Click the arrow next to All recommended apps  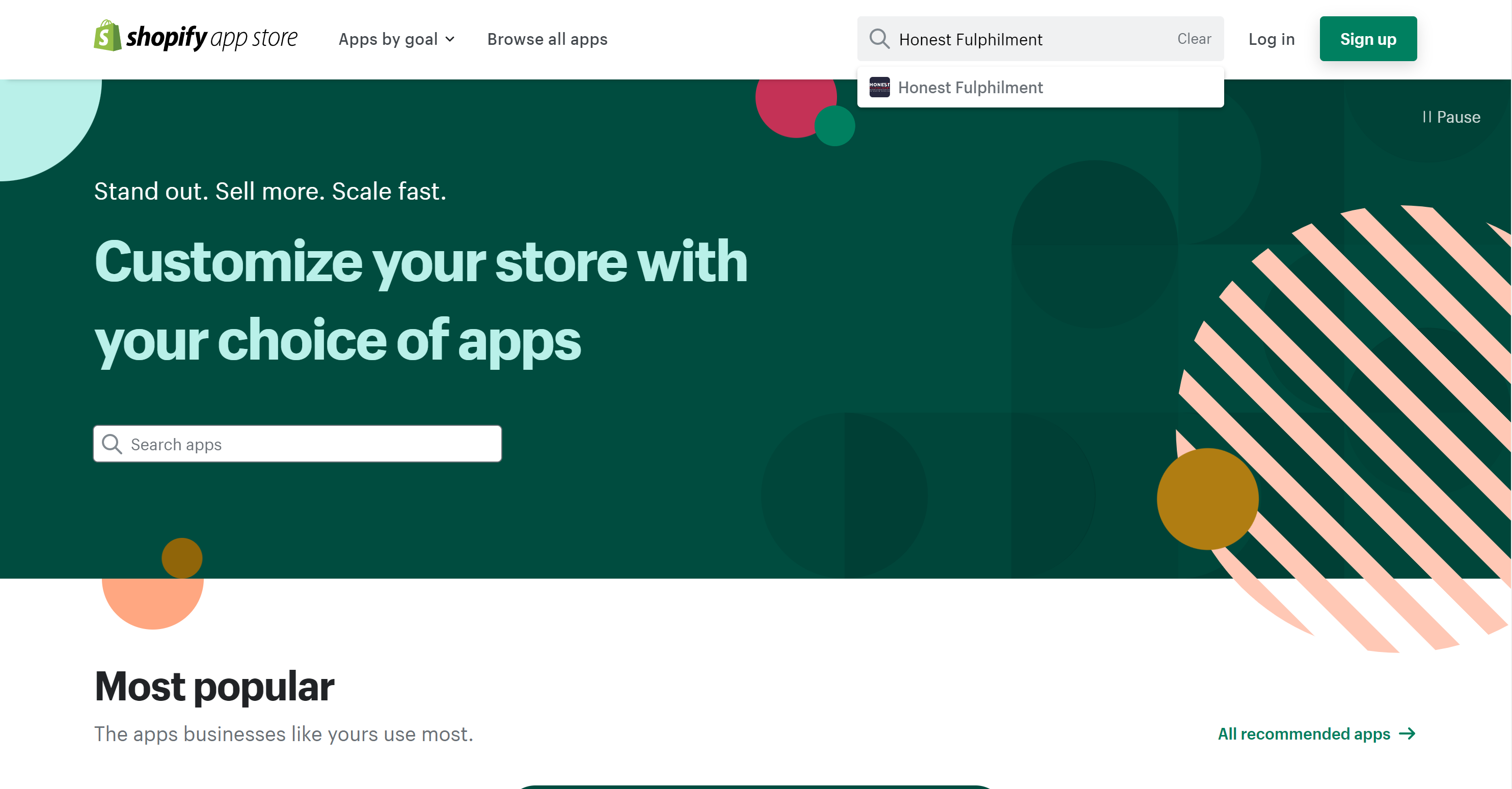1408,734
